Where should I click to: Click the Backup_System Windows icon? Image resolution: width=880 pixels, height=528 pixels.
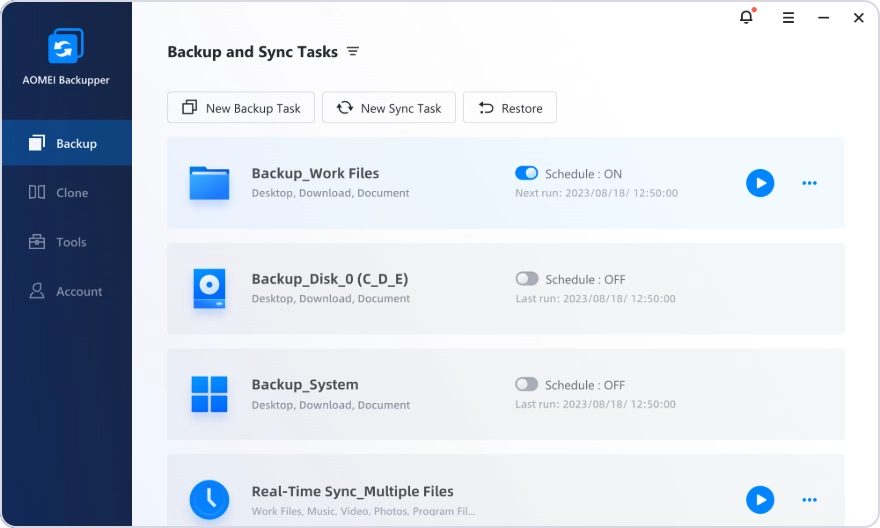tap(209, 394)
